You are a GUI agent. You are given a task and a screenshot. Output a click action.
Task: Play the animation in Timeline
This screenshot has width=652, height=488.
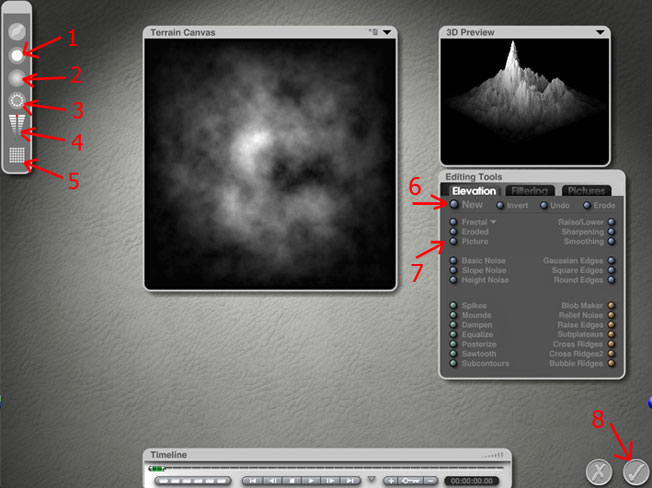click(x=311, y=481)
